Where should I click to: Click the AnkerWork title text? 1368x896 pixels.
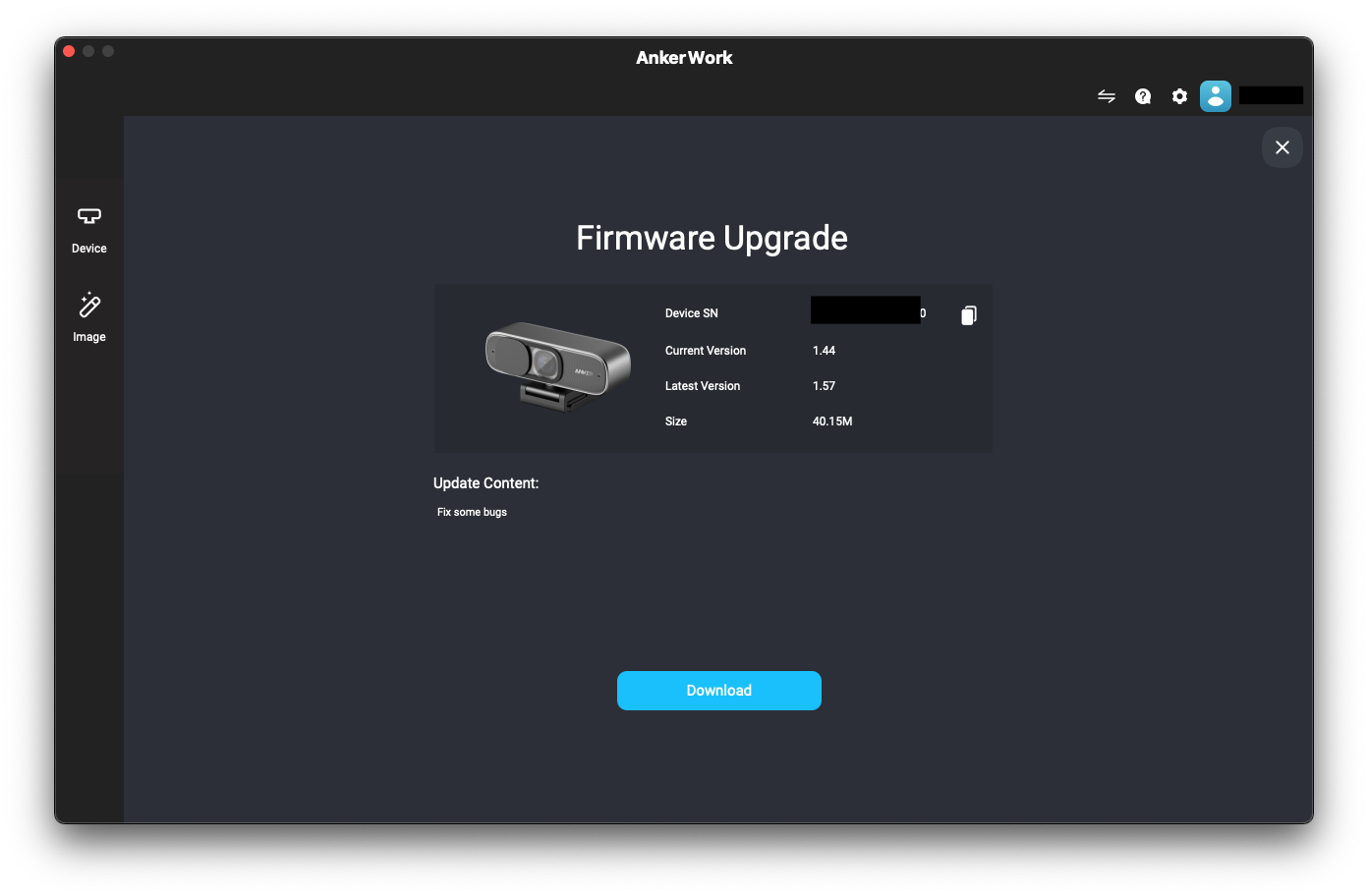pyautogui.click(x=684, y=58)
